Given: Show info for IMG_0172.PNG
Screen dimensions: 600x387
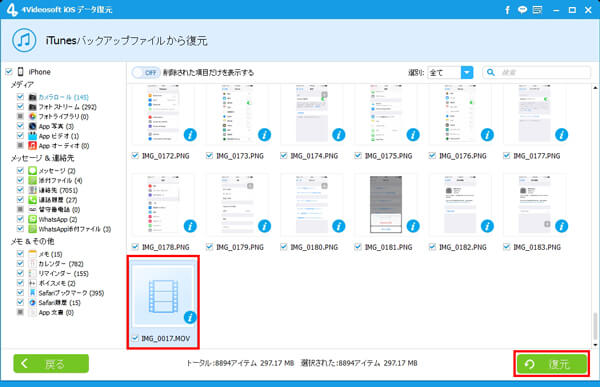Looking at the screenshot, I should 190,135.
